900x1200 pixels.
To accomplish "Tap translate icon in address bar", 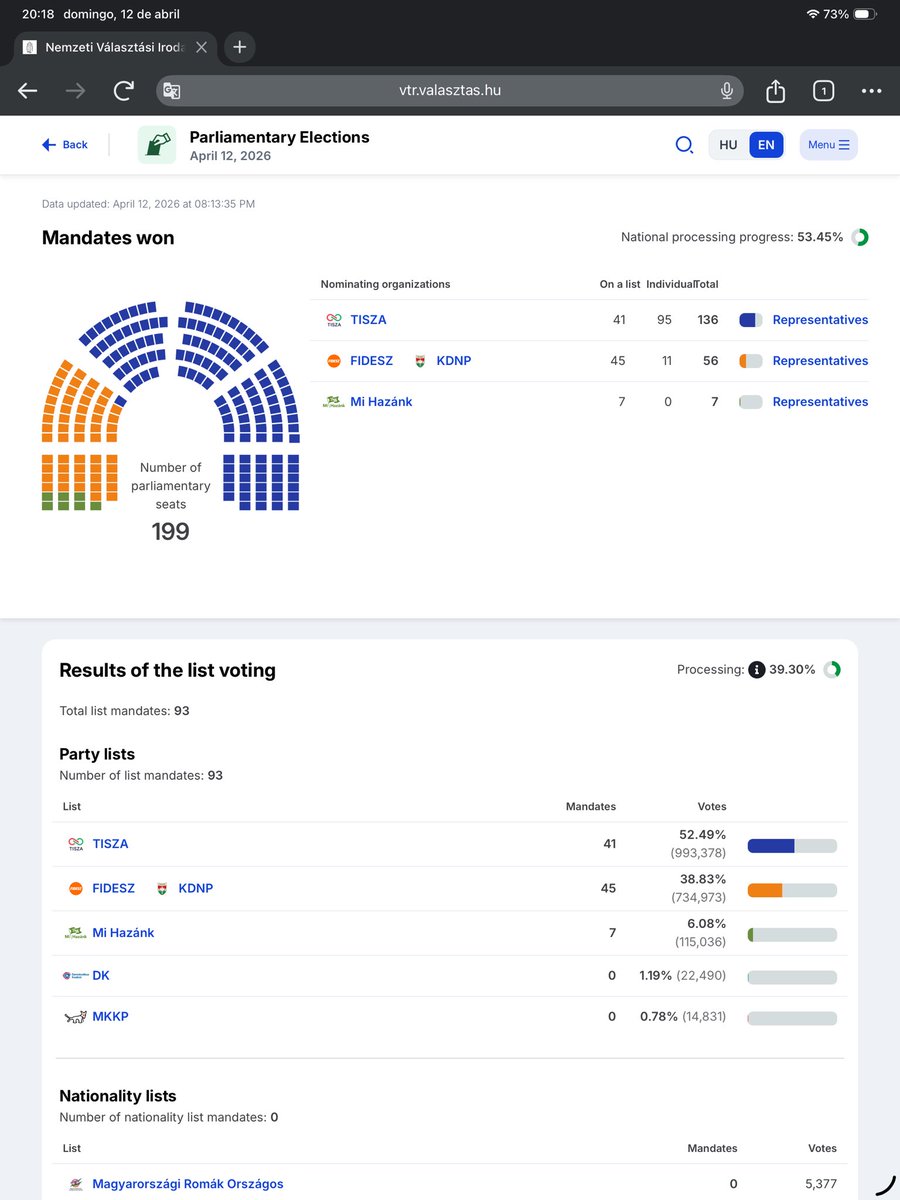I will click(x=172, y=91).
